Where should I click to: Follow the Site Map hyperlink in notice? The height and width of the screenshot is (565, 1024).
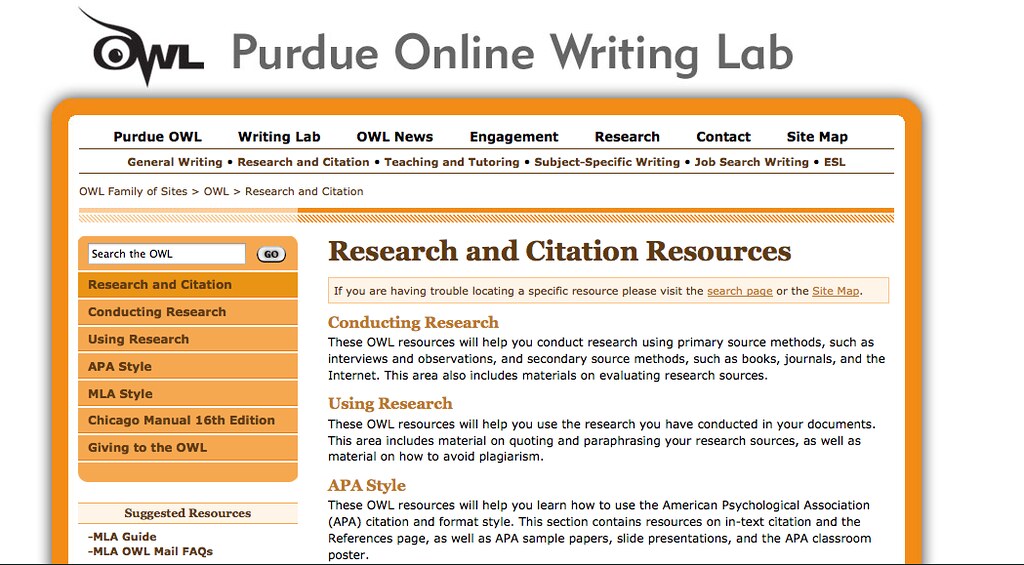coord(835,291)
